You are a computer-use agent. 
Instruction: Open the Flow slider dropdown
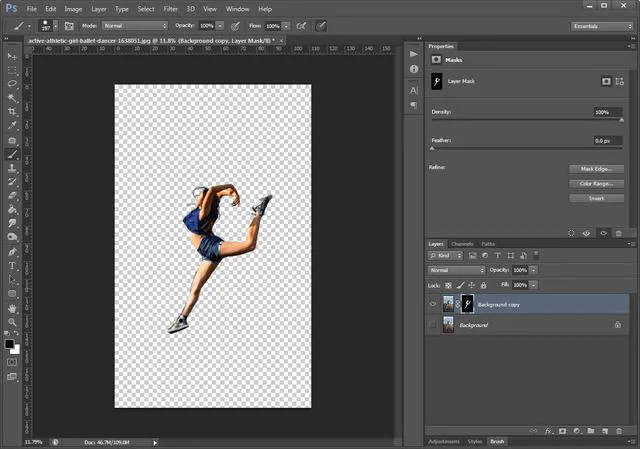coord(286,26)
